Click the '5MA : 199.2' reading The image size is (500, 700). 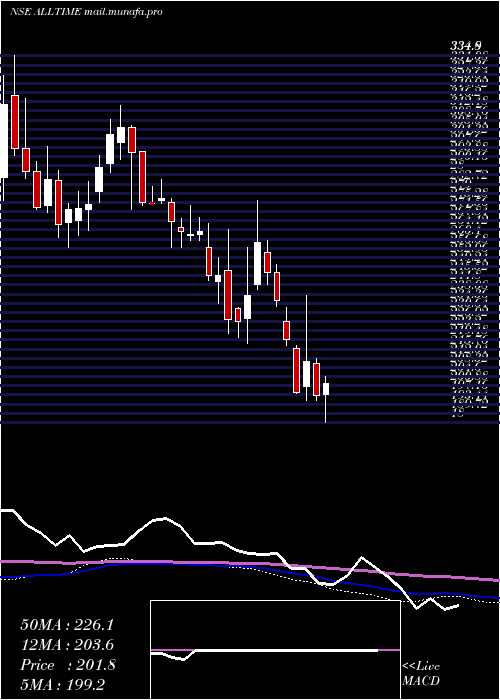(63, 685)
